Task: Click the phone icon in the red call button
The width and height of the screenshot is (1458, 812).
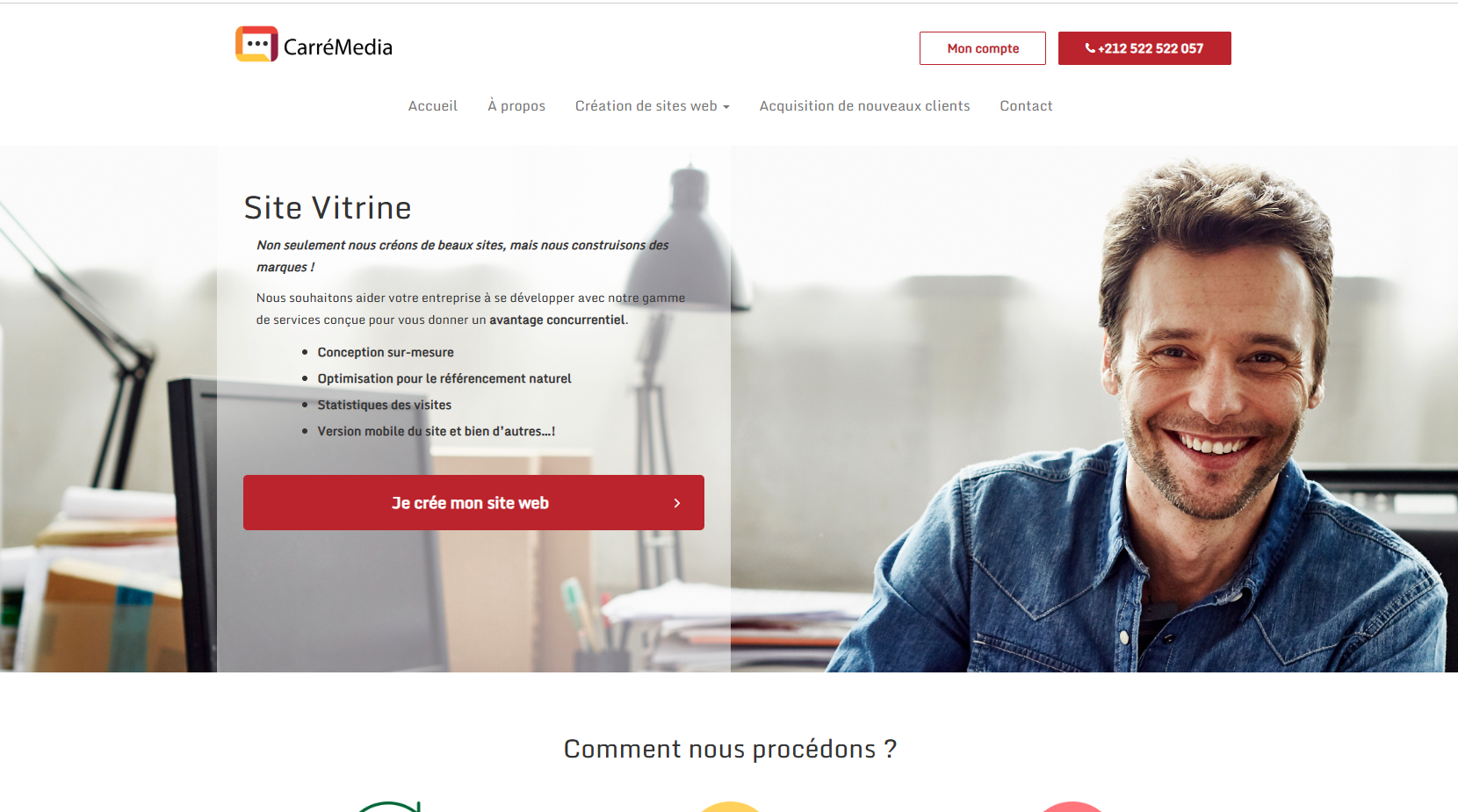Action: coord(1090,48)
